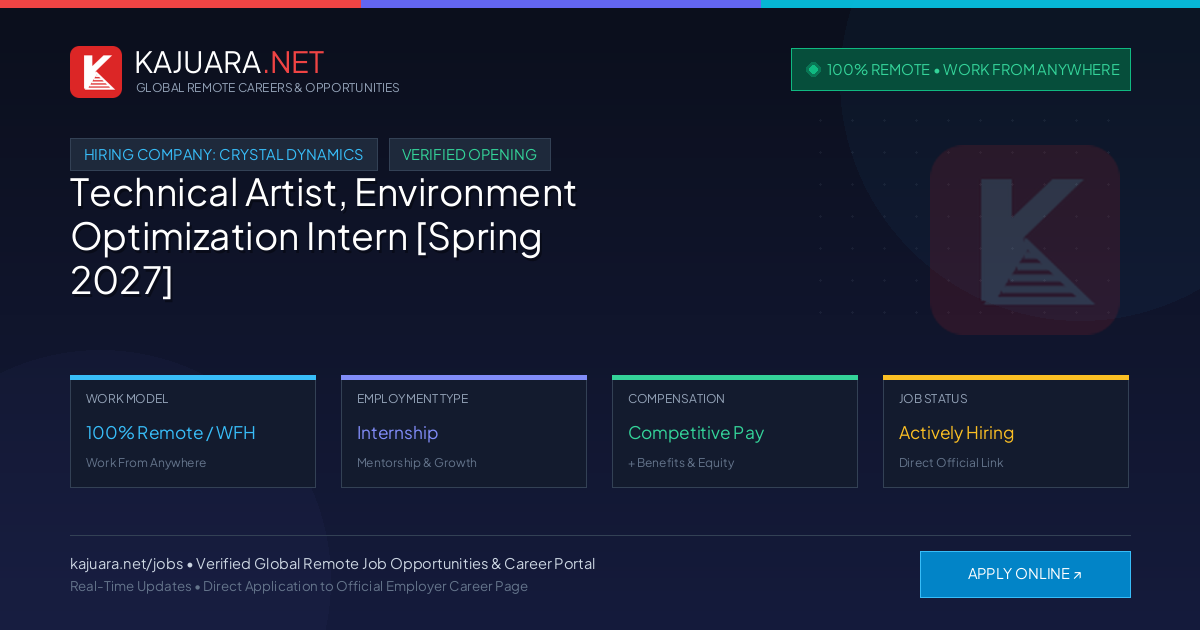Click the Direct Official Link caption
This screenshot has height=630, width=1200.
[x=951, y=463]
